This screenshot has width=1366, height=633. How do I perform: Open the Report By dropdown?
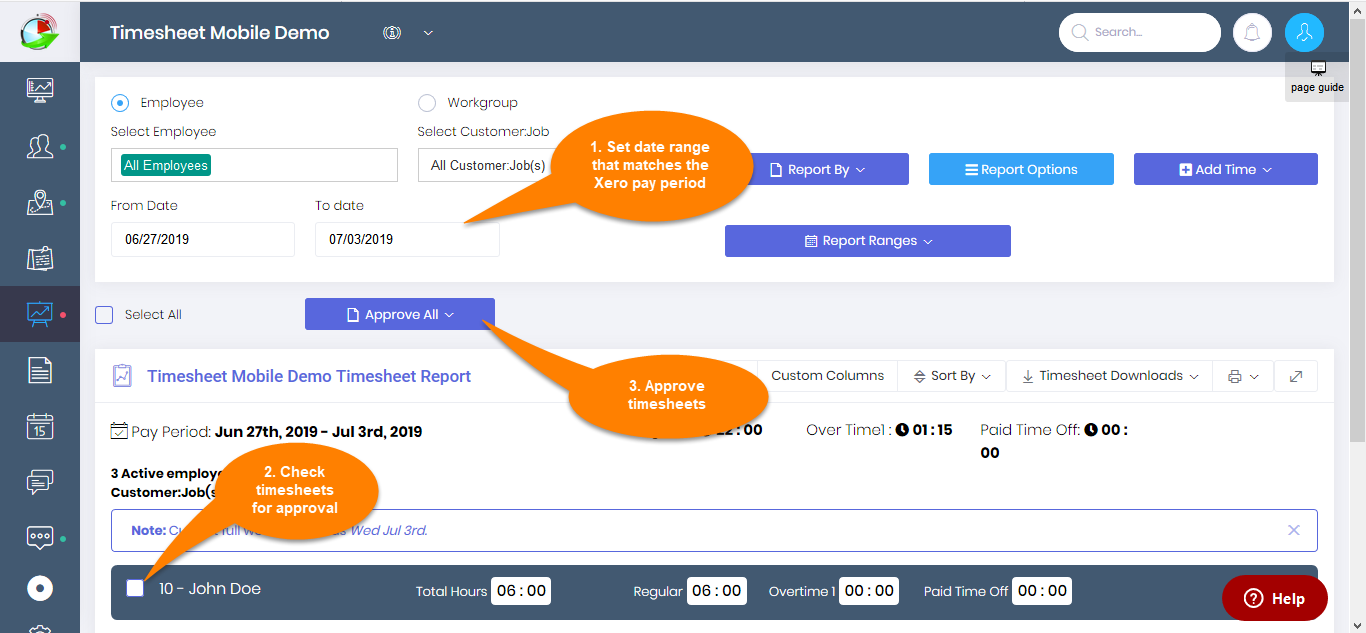(x=818, y=169)
